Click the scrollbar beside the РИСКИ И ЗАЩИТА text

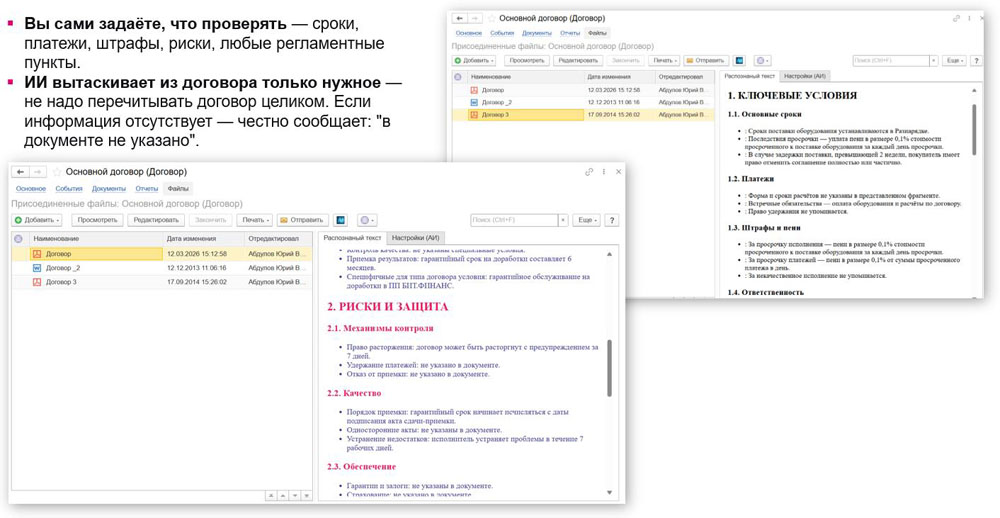point(609,367)
